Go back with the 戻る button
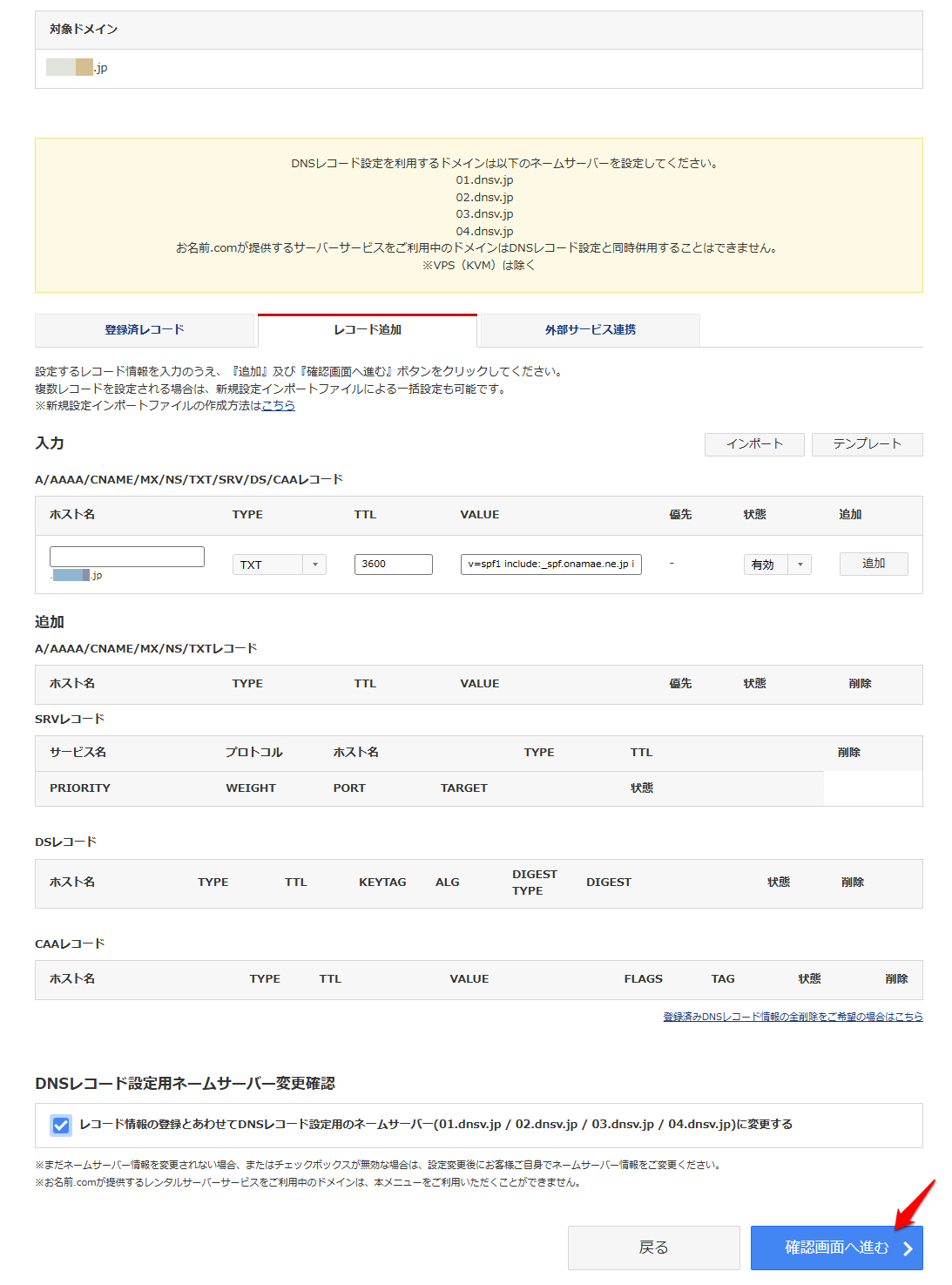Image resolution: width=952 pixels, height=1285 pixels. point(653,1248)
